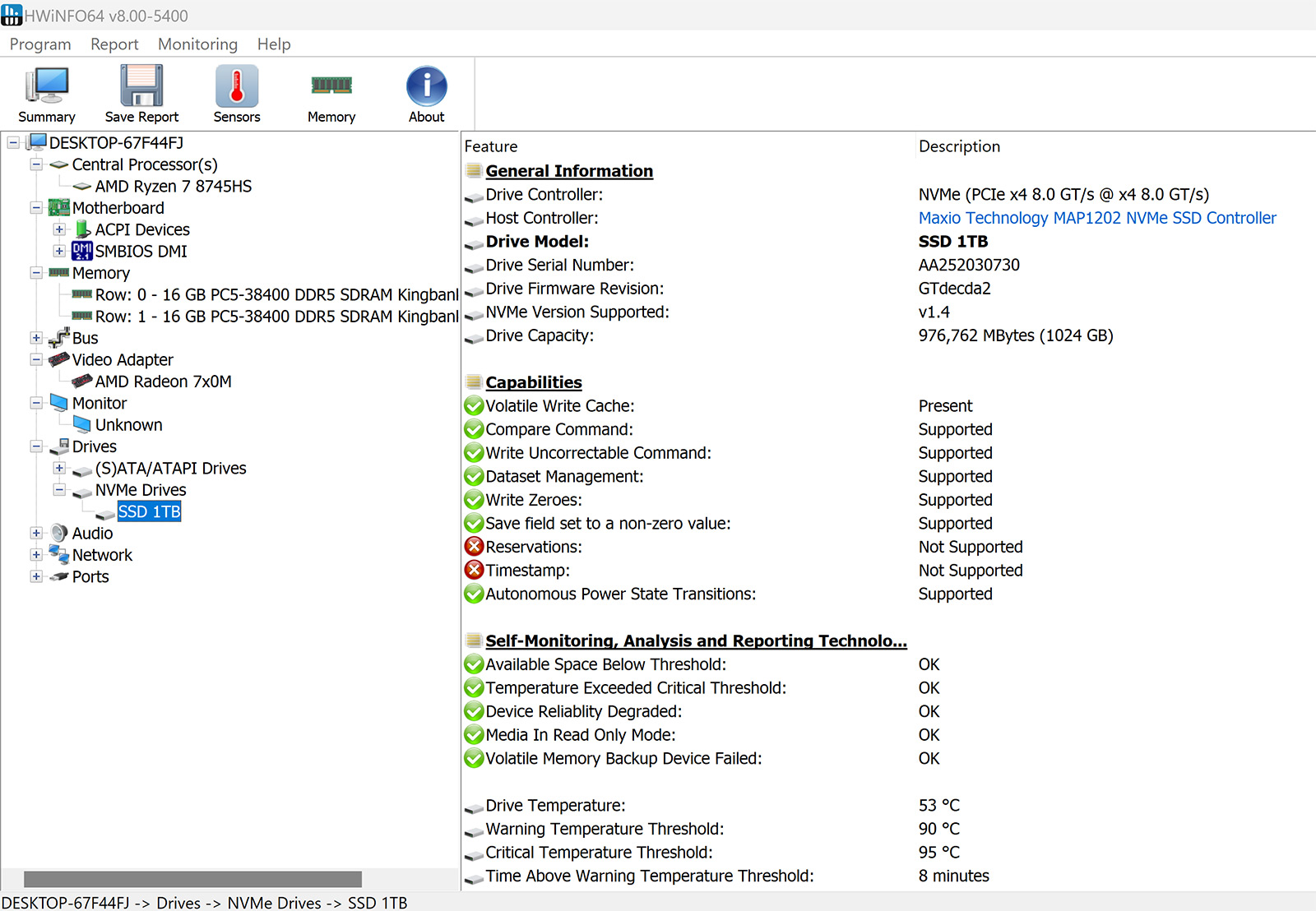Screen dimensions: 1316x911
Task: Click the HWiNFO64 title bar app icon
Action: (12, 15)
